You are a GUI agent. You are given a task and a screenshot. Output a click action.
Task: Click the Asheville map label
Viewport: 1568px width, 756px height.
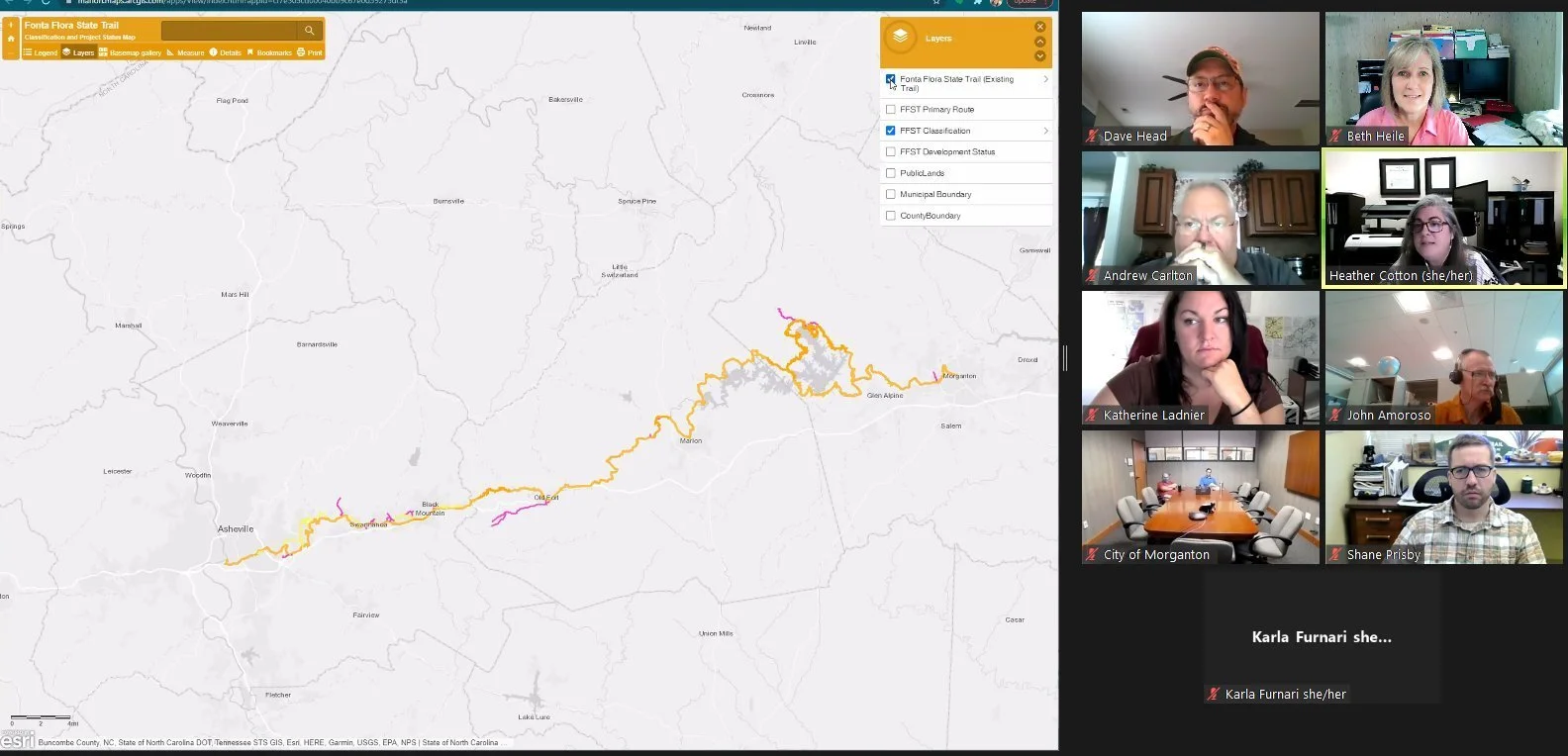[x=236, y=529]
